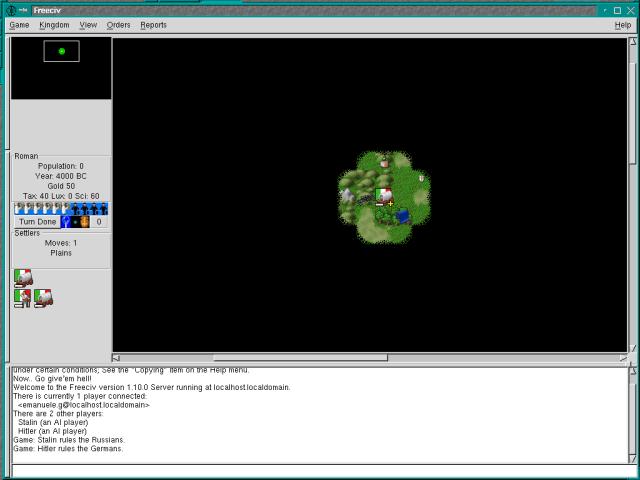The image size is (640, 480).
Task: Click the map horizontal scrollbar thumb
Action: 300,358
